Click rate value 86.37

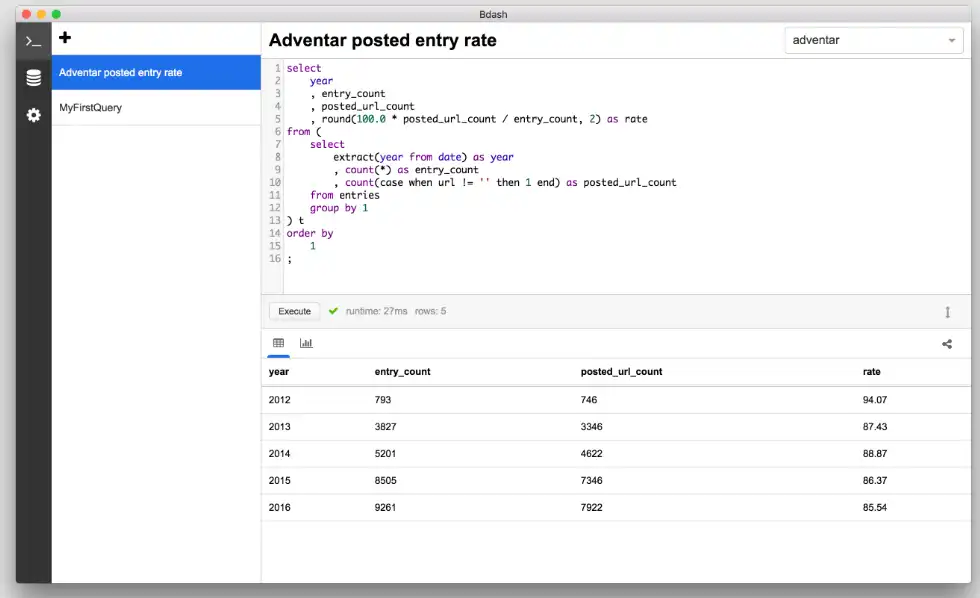click(x=874, y=481)
